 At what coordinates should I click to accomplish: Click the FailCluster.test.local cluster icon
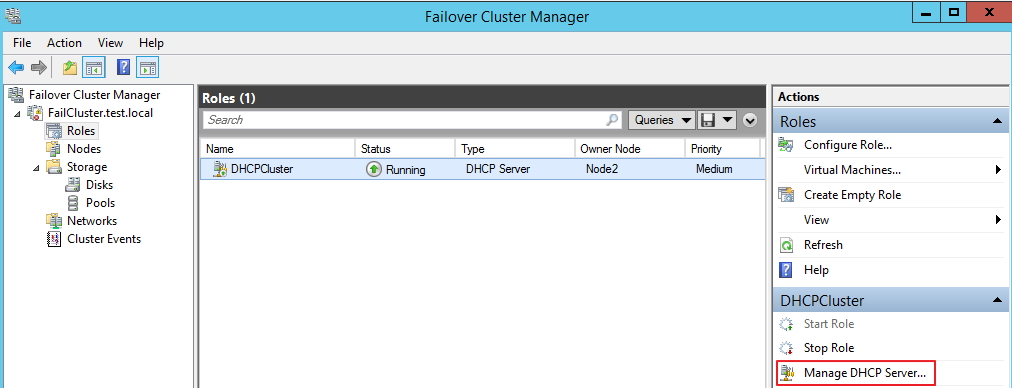35,113
